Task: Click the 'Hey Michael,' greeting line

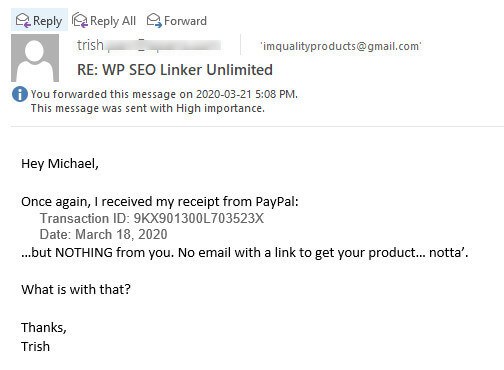Action: pos(60,164)
